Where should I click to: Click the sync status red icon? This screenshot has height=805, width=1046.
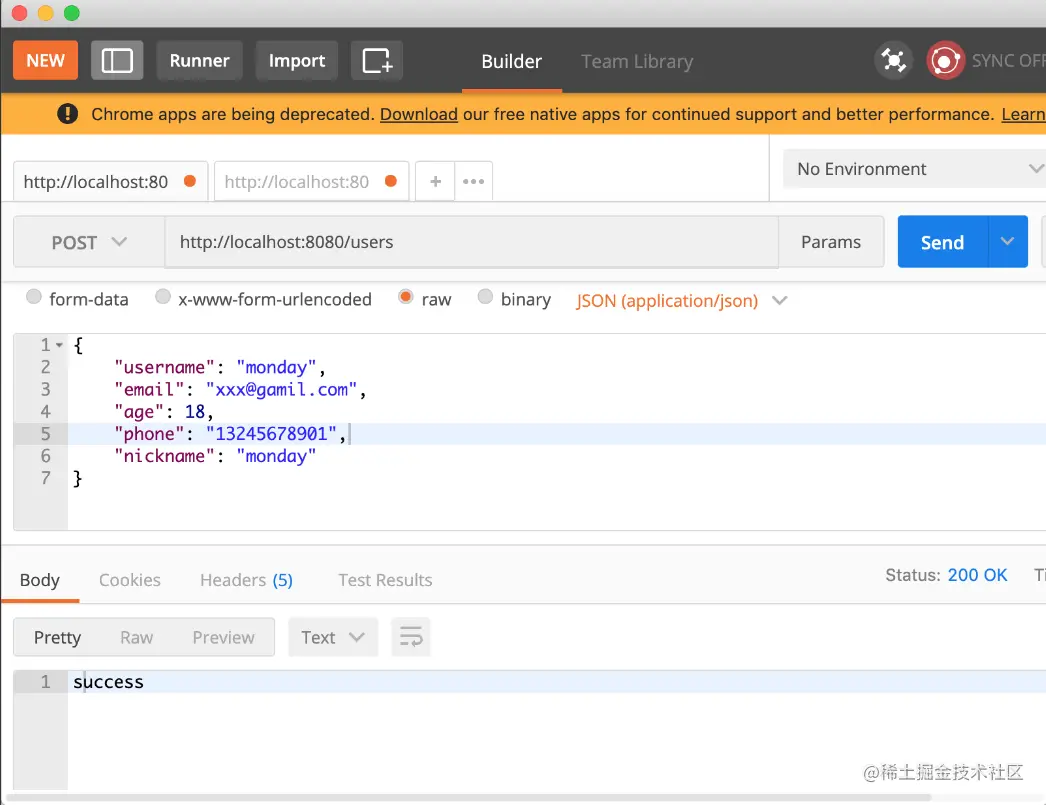[x=945, y=61]
